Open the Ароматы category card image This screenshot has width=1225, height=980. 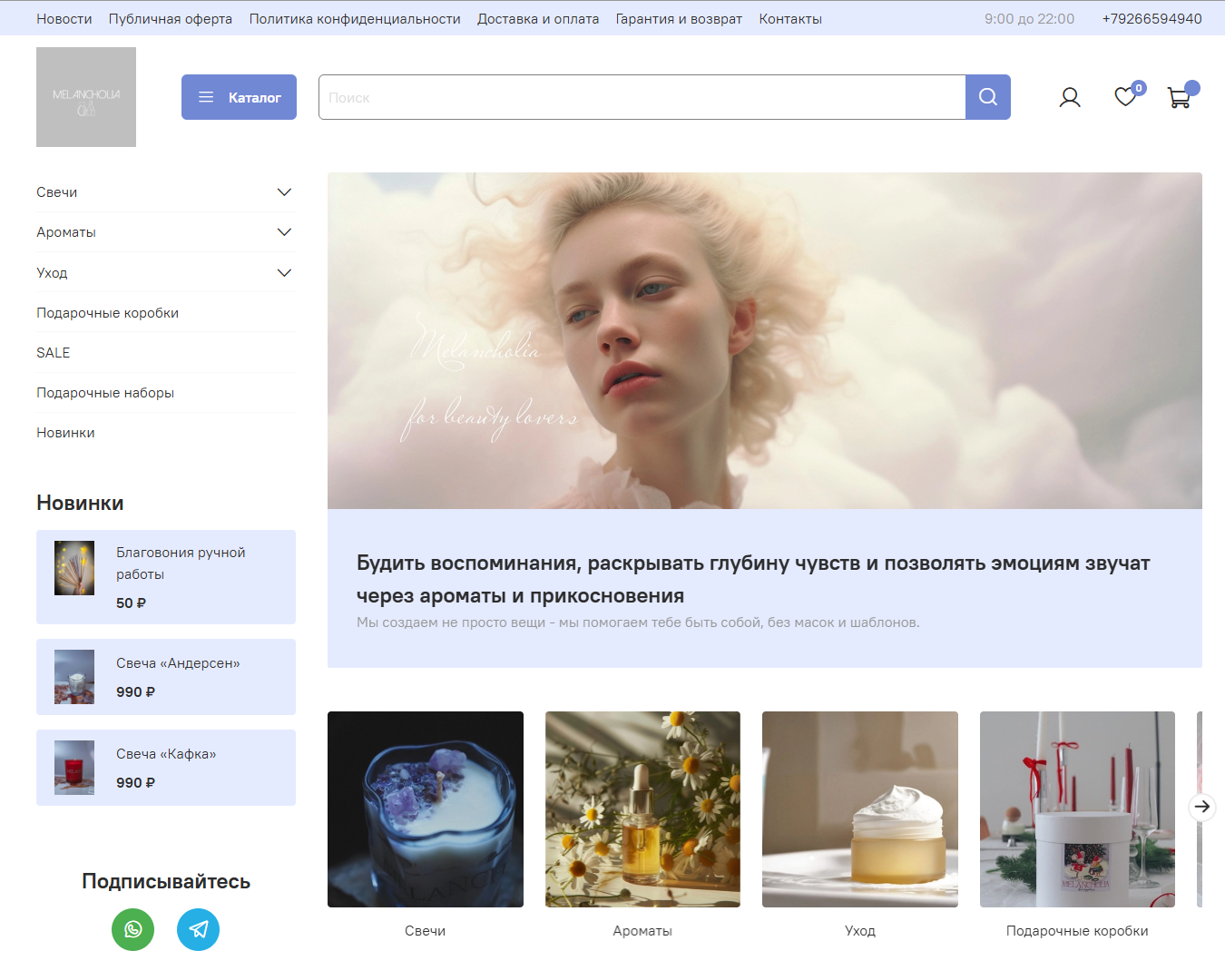click(x=642, y=809)
